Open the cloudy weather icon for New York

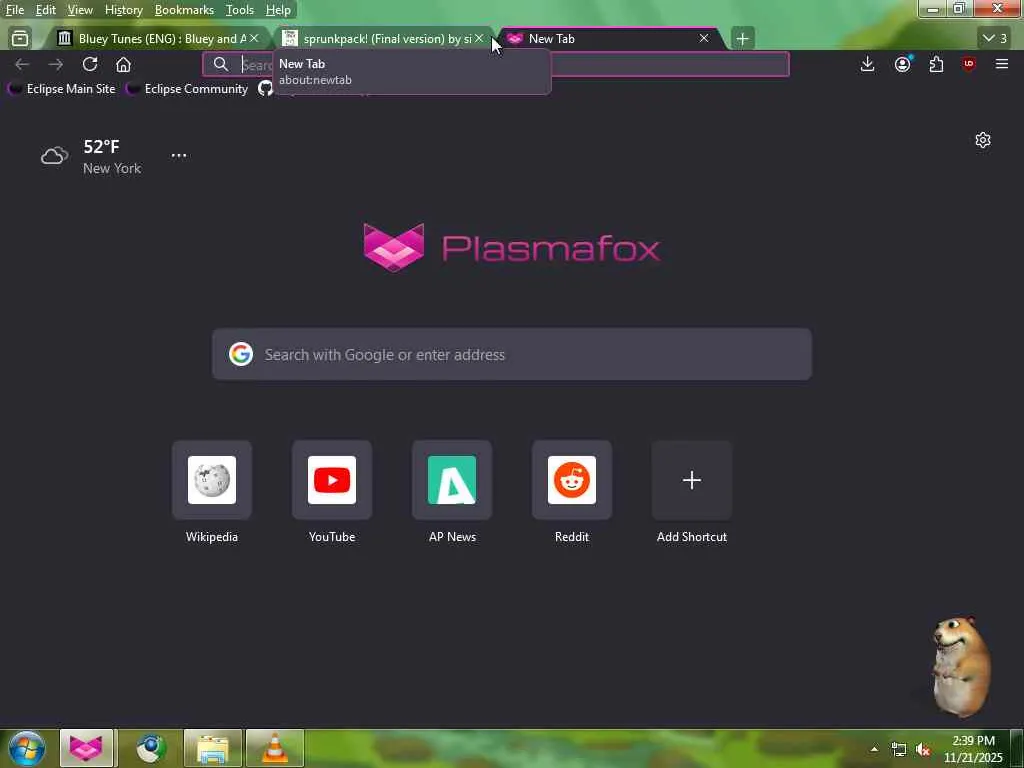pyautogui.click(x=54, y=155)
